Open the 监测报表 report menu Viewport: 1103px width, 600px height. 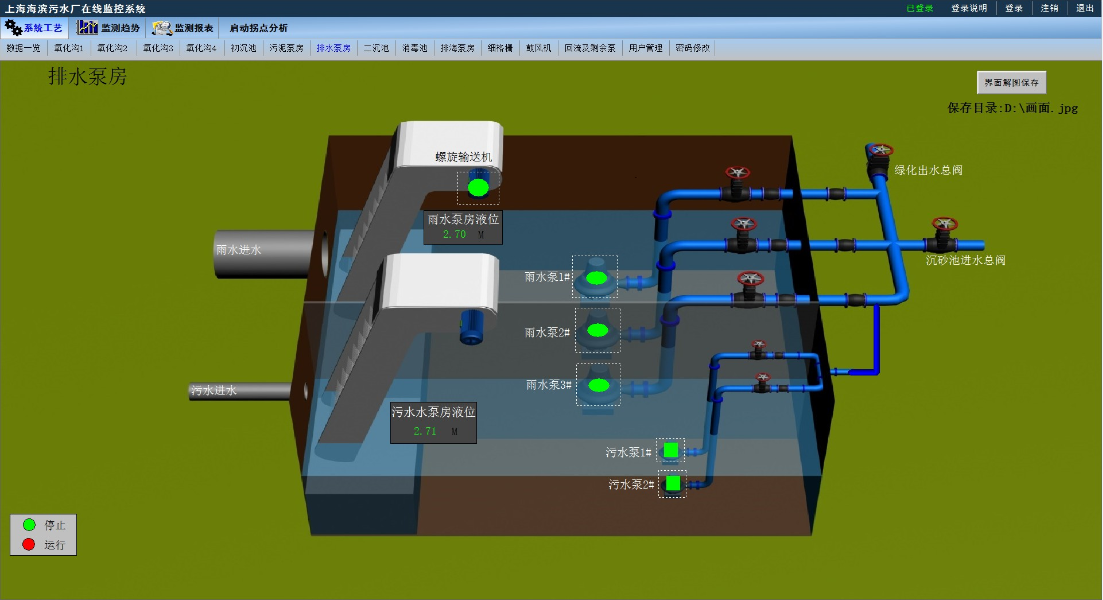(x=183, y=28)
